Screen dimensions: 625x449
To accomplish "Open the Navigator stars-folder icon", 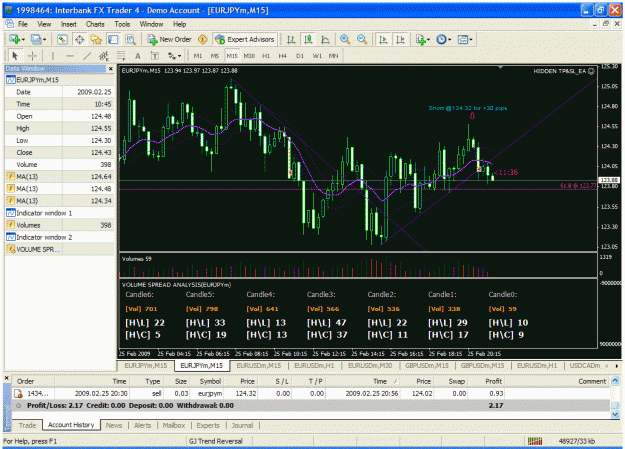I will [96, 39].
